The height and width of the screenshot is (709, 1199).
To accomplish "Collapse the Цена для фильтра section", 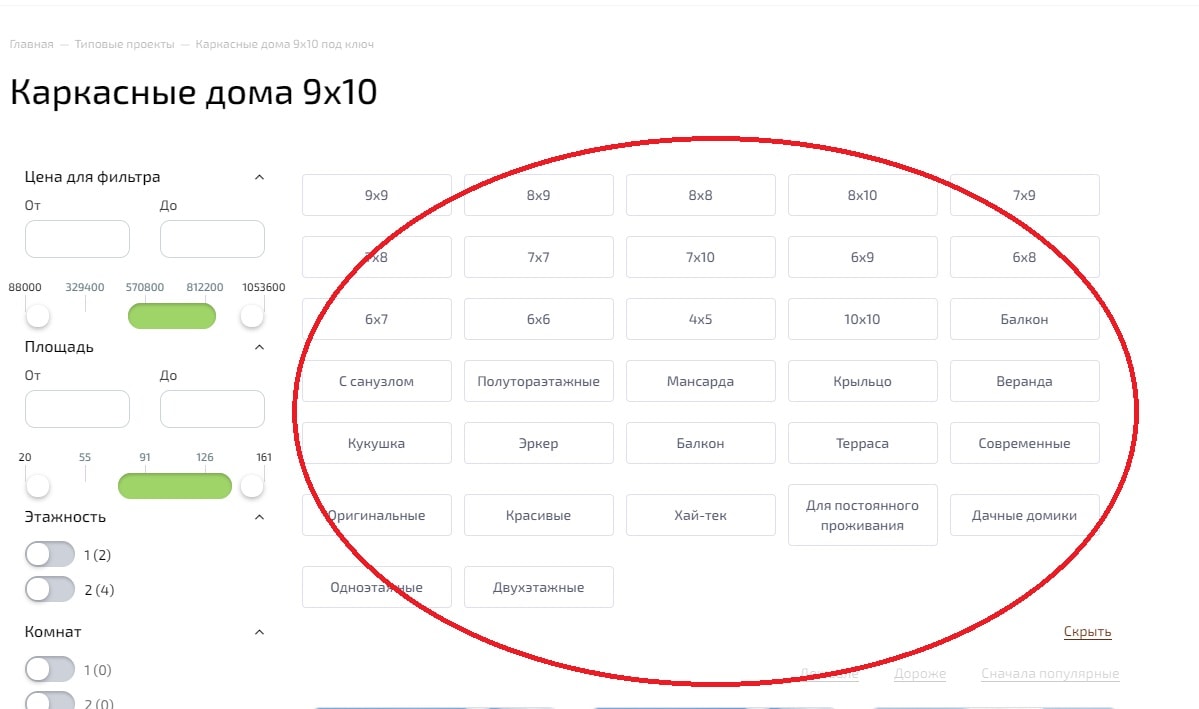I will pos(259,177).
